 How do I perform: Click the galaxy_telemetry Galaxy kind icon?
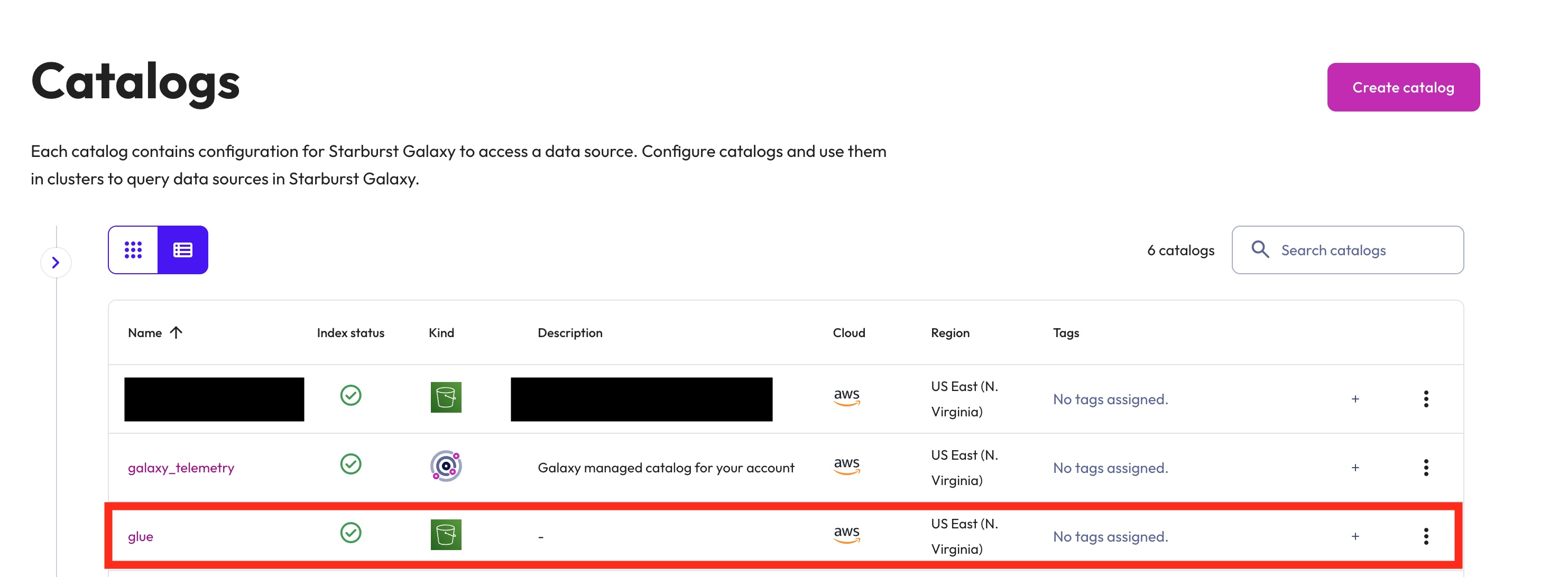click(x=446, y=466)
